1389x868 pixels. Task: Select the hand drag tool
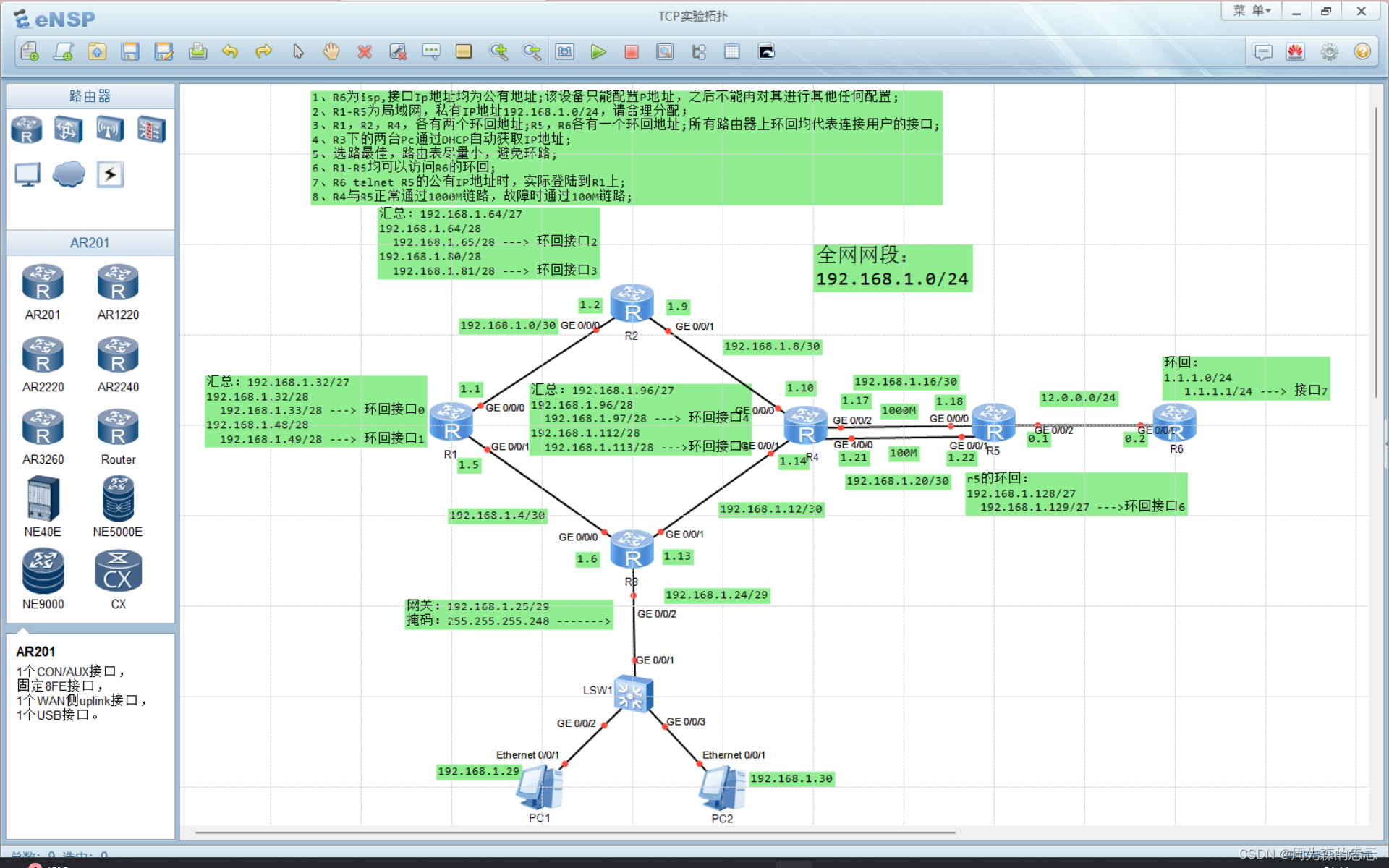click(x=331, y=51)
